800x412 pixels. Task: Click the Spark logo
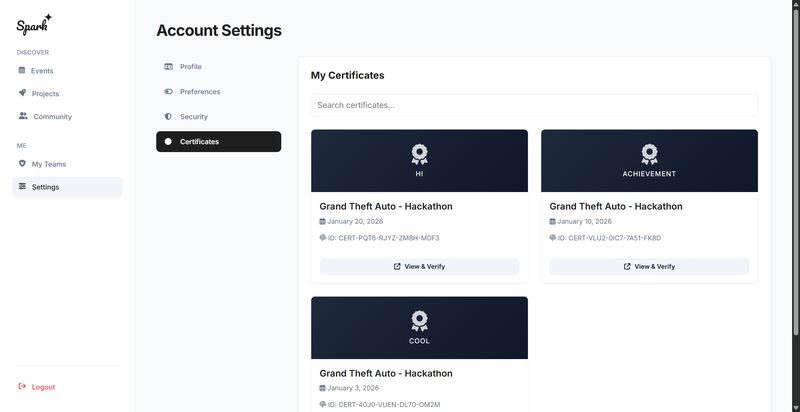pos(34,24)
